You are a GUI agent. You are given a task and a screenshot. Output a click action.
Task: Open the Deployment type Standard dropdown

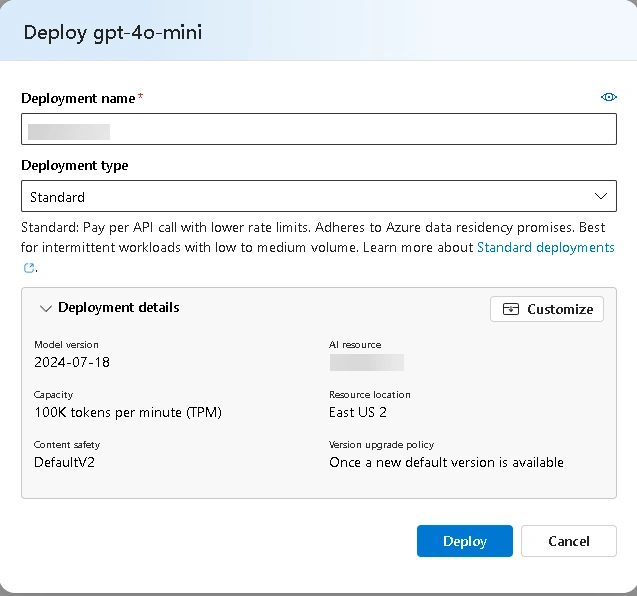(319, 196)
